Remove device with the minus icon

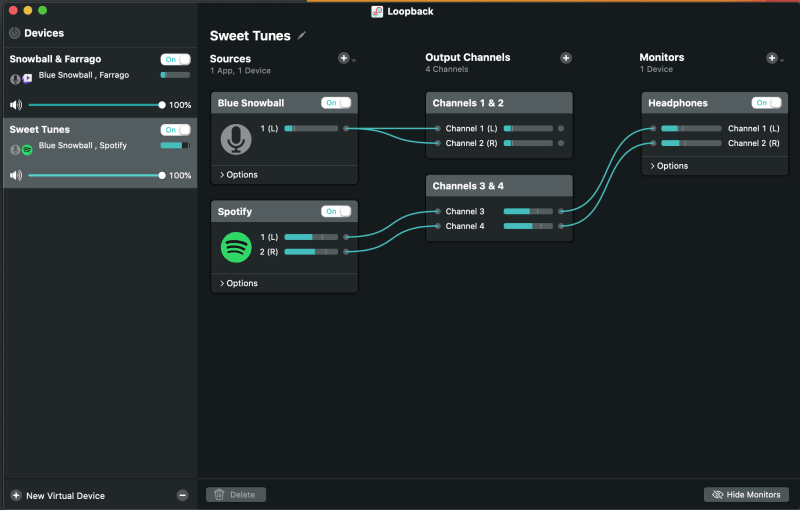tap(182, 495)
